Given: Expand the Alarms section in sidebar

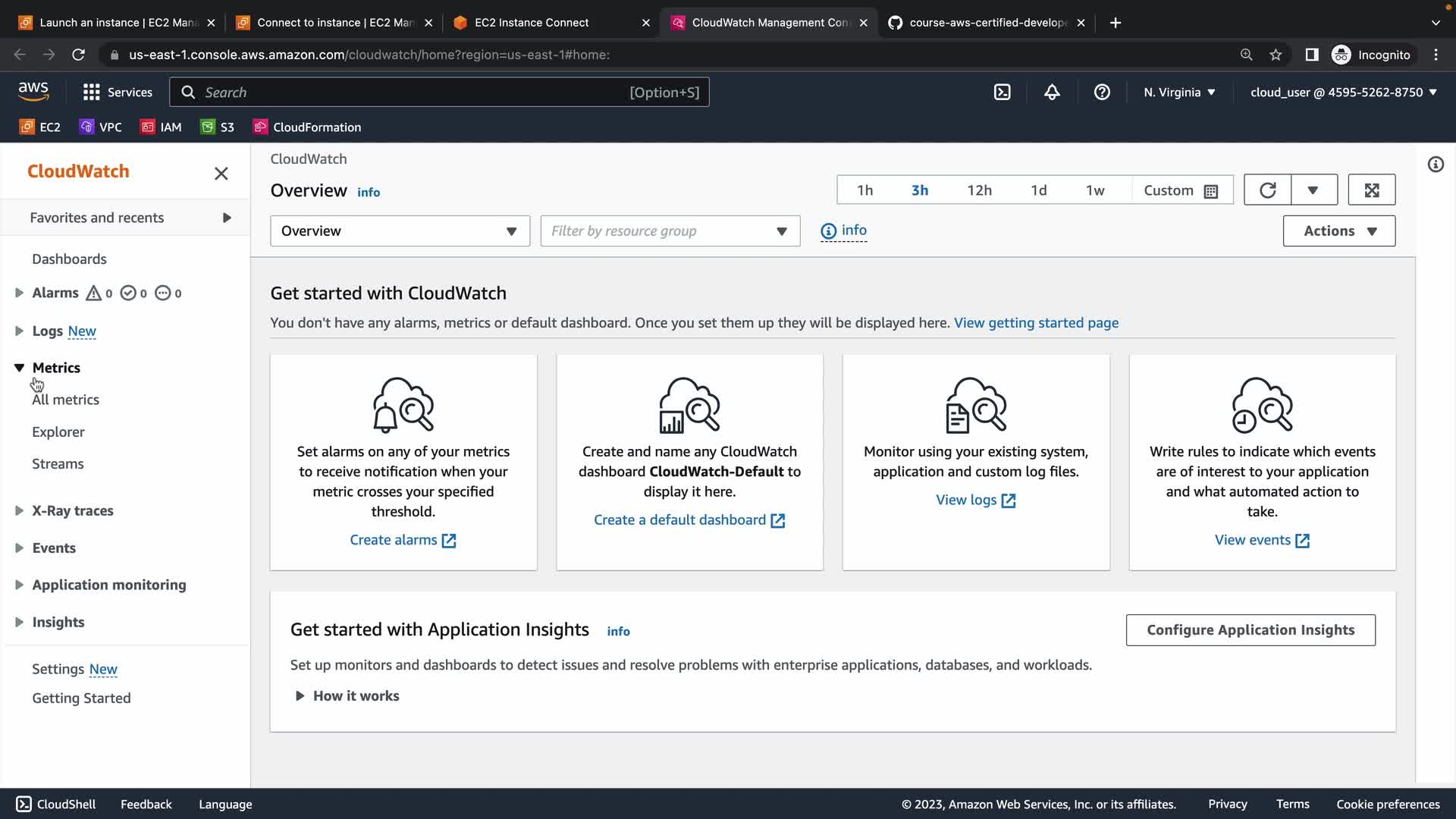Looking at the screenshot, I should pos(19,293).
